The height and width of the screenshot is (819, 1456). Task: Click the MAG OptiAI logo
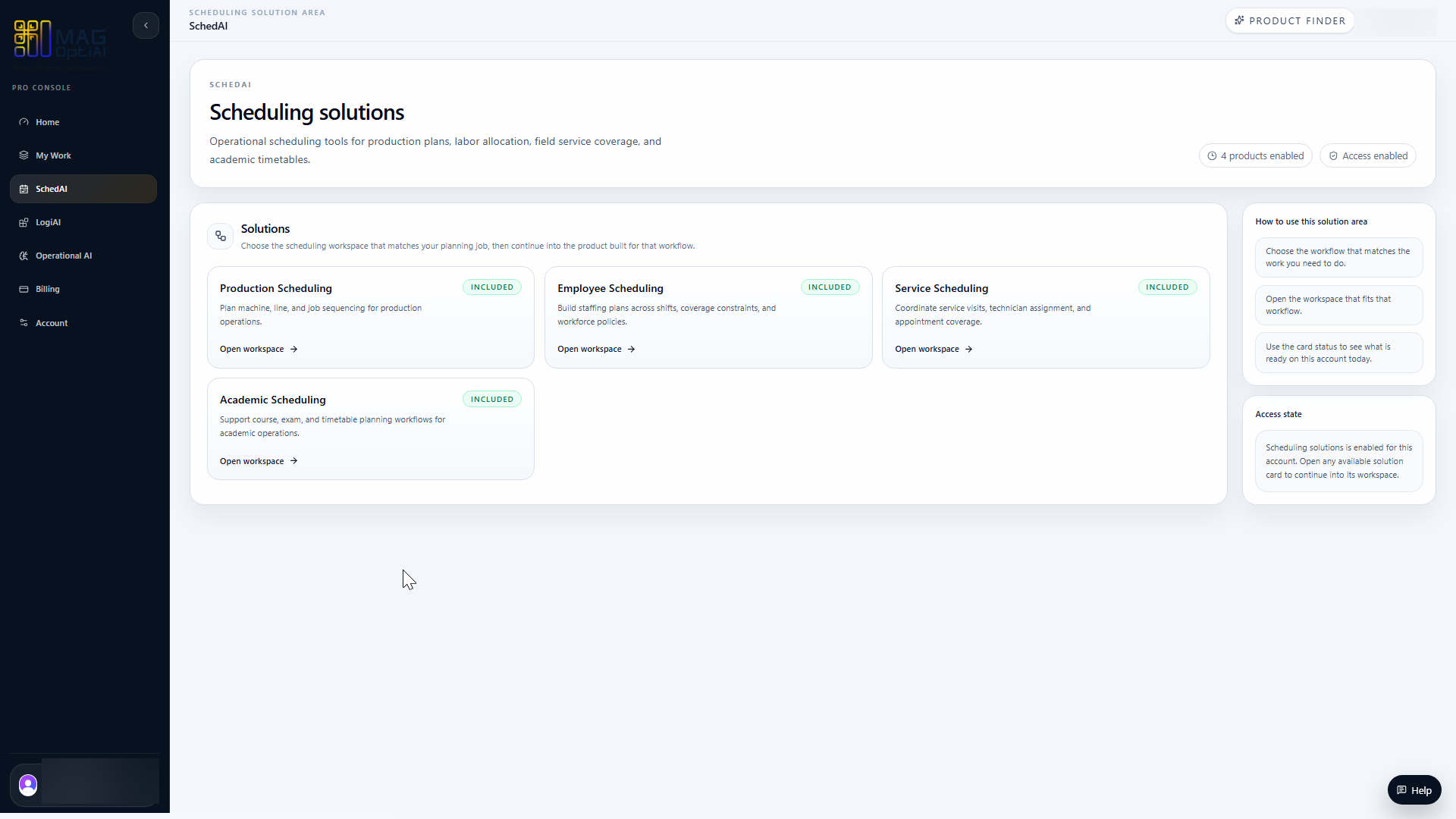coord(60,39)
